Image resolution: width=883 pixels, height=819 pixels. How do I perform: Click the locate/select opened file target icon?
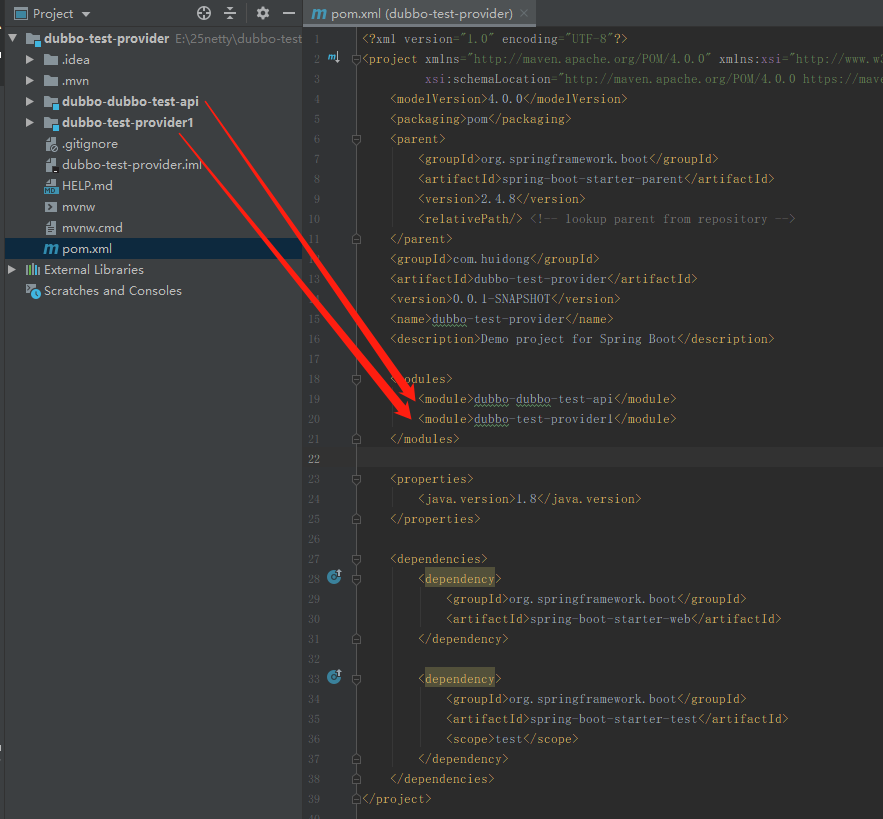(204, 13)
